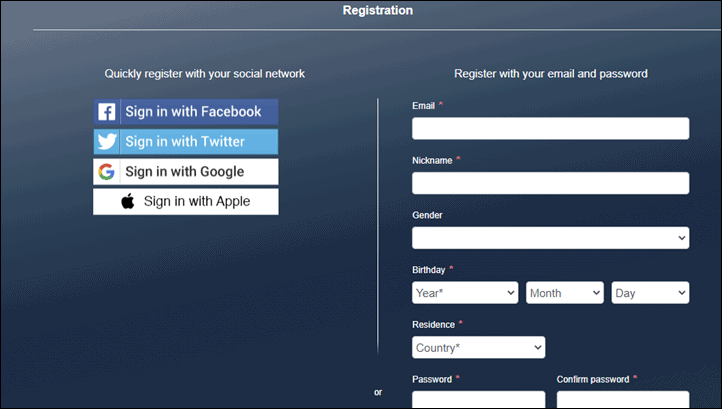Choose Sign in with Twitter
This screenshot has width=722, height=409.
click(x=186, y=141)
